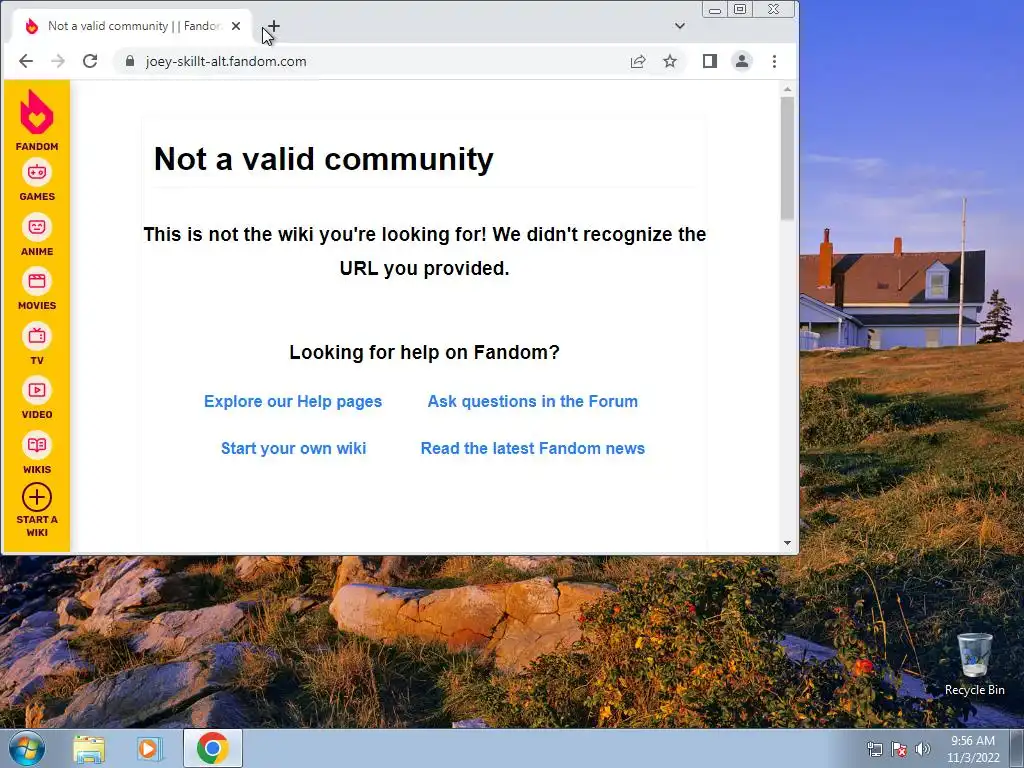This screenshot has width=1024, height=768.
Task: Open the volume speaker tray icon
Action: [x=923, y=749]
